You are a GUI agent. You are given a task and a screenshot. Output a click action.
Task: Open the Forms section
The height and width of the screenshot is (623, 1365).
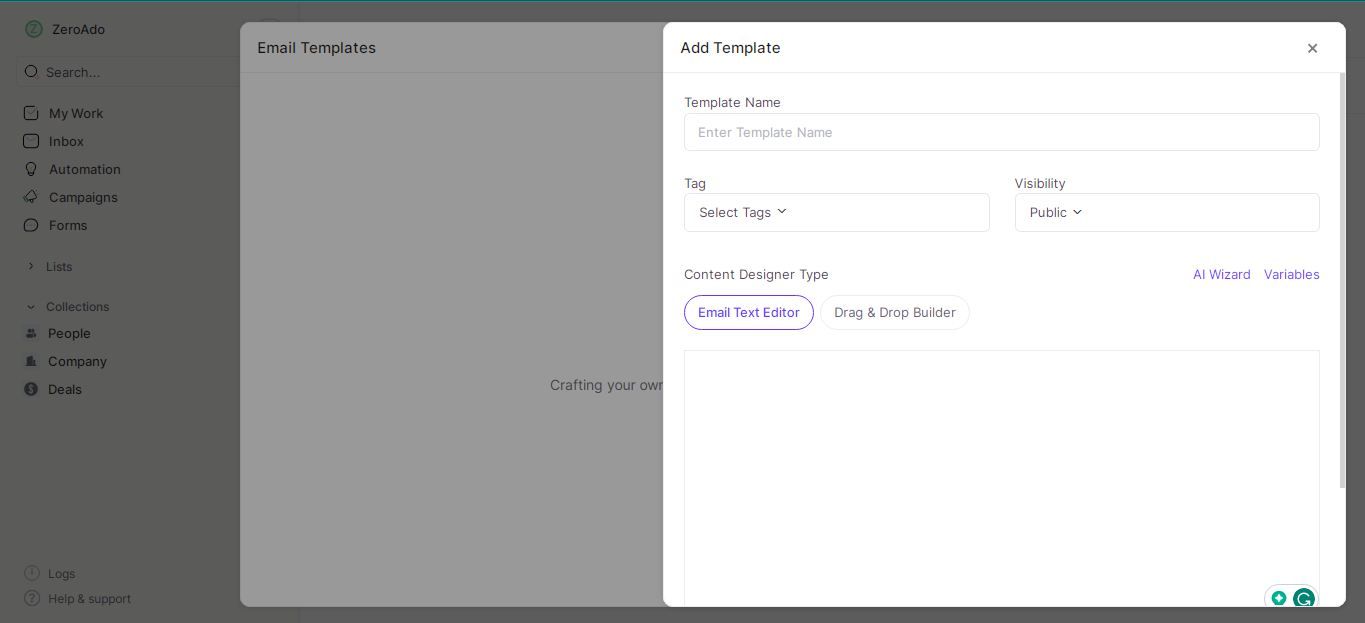coord(67,225)
